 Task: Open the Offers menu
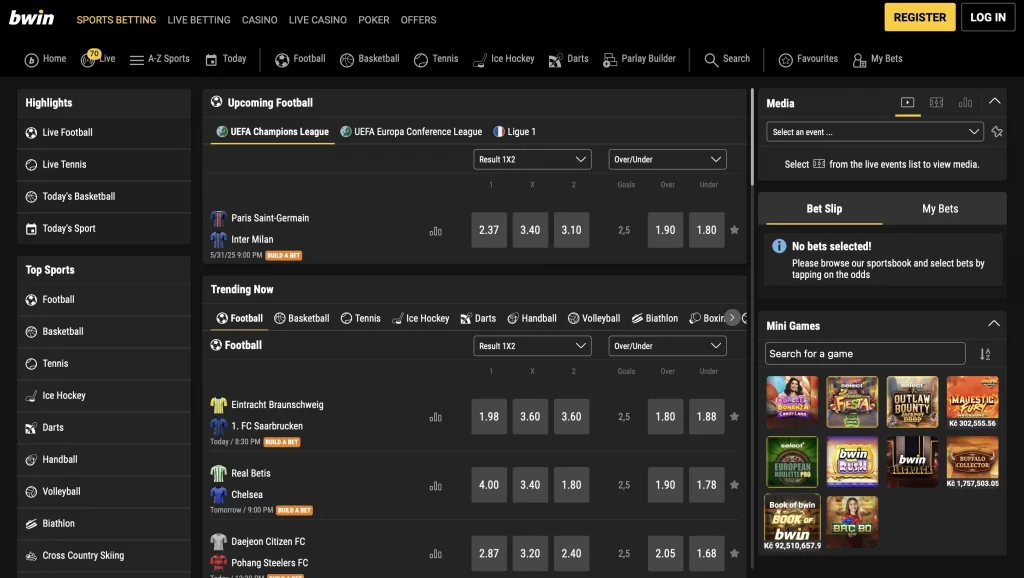point(419,20)
